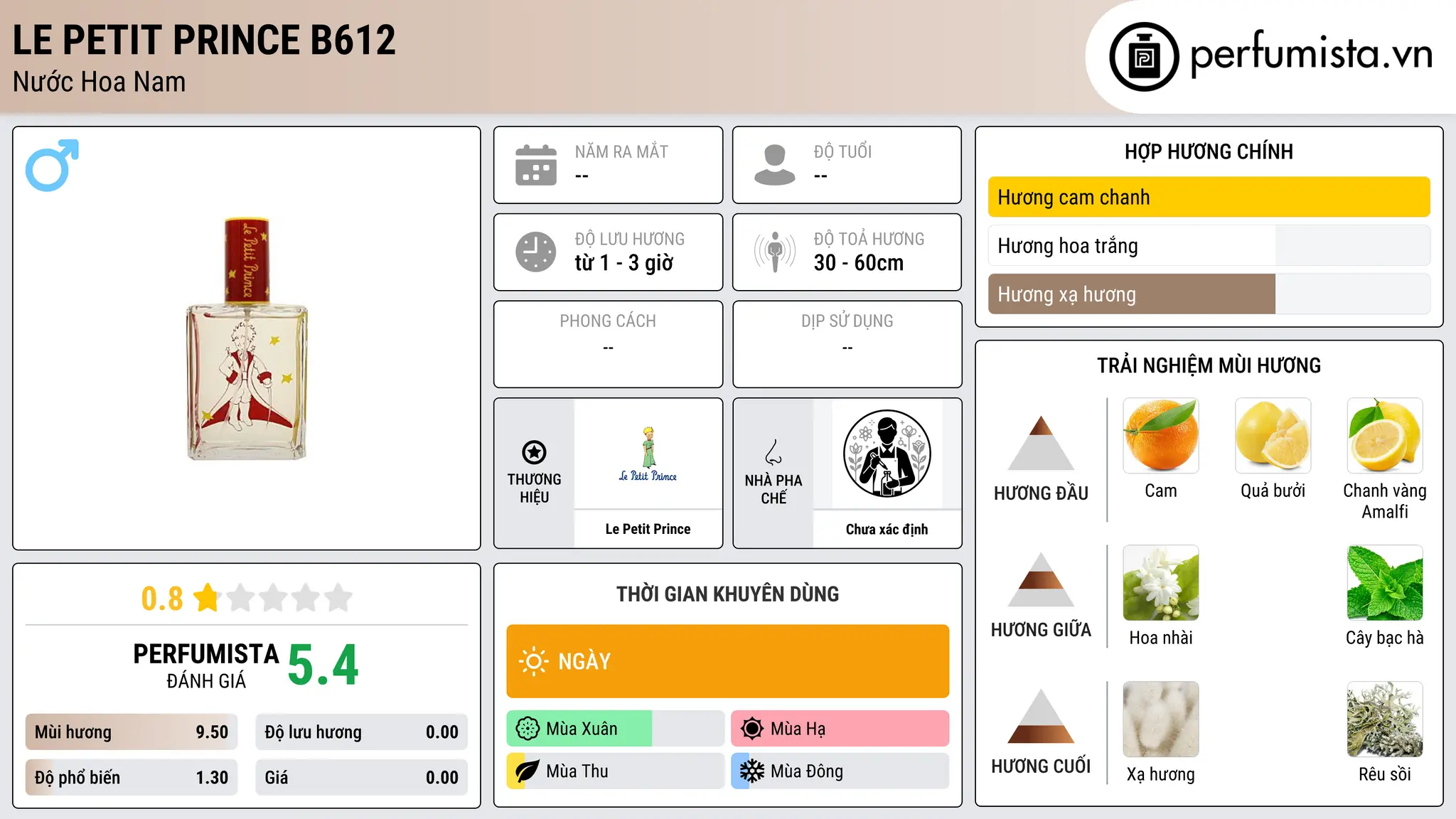Screen dimensions: 1456x819
Task: Click the '30 - 60cm' sillage value
Action: point(859,263)
